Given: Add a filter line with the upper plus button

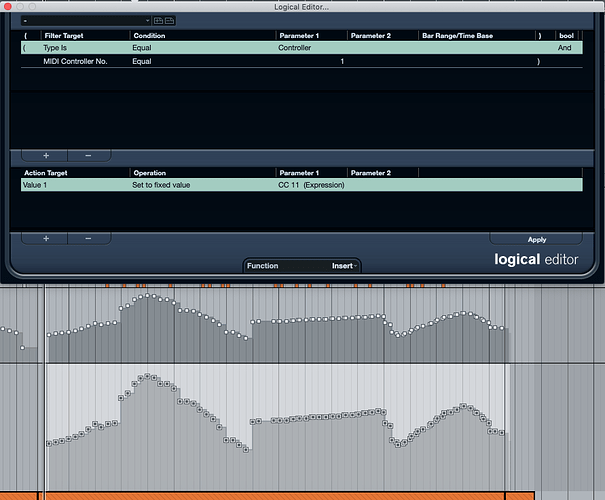Looking at the screenshot, I should [46, 155].
